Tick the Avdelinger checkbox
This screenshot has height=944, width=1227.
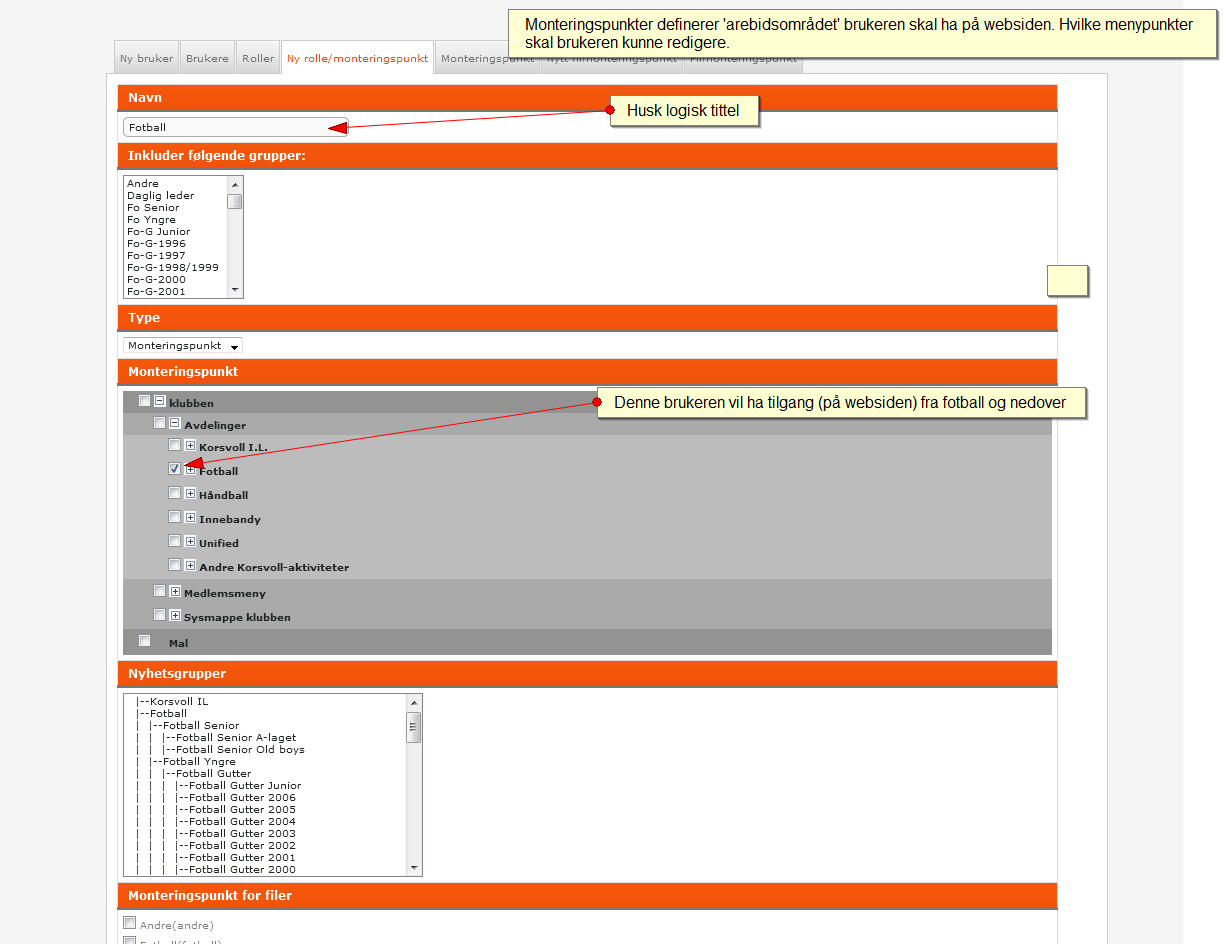click(160, 423)
